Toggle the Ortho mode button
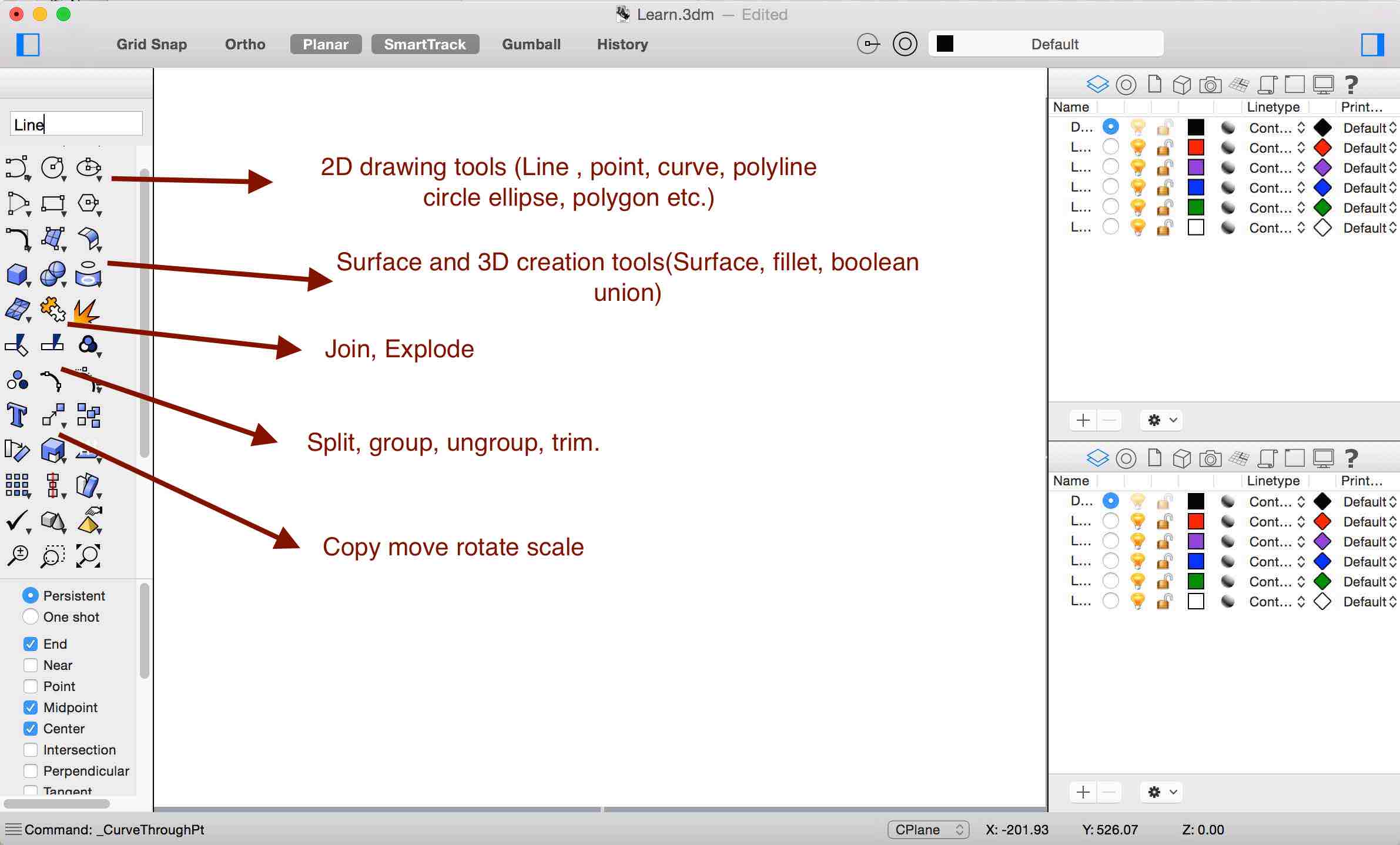1400x845 pixels. click(245, 44)
